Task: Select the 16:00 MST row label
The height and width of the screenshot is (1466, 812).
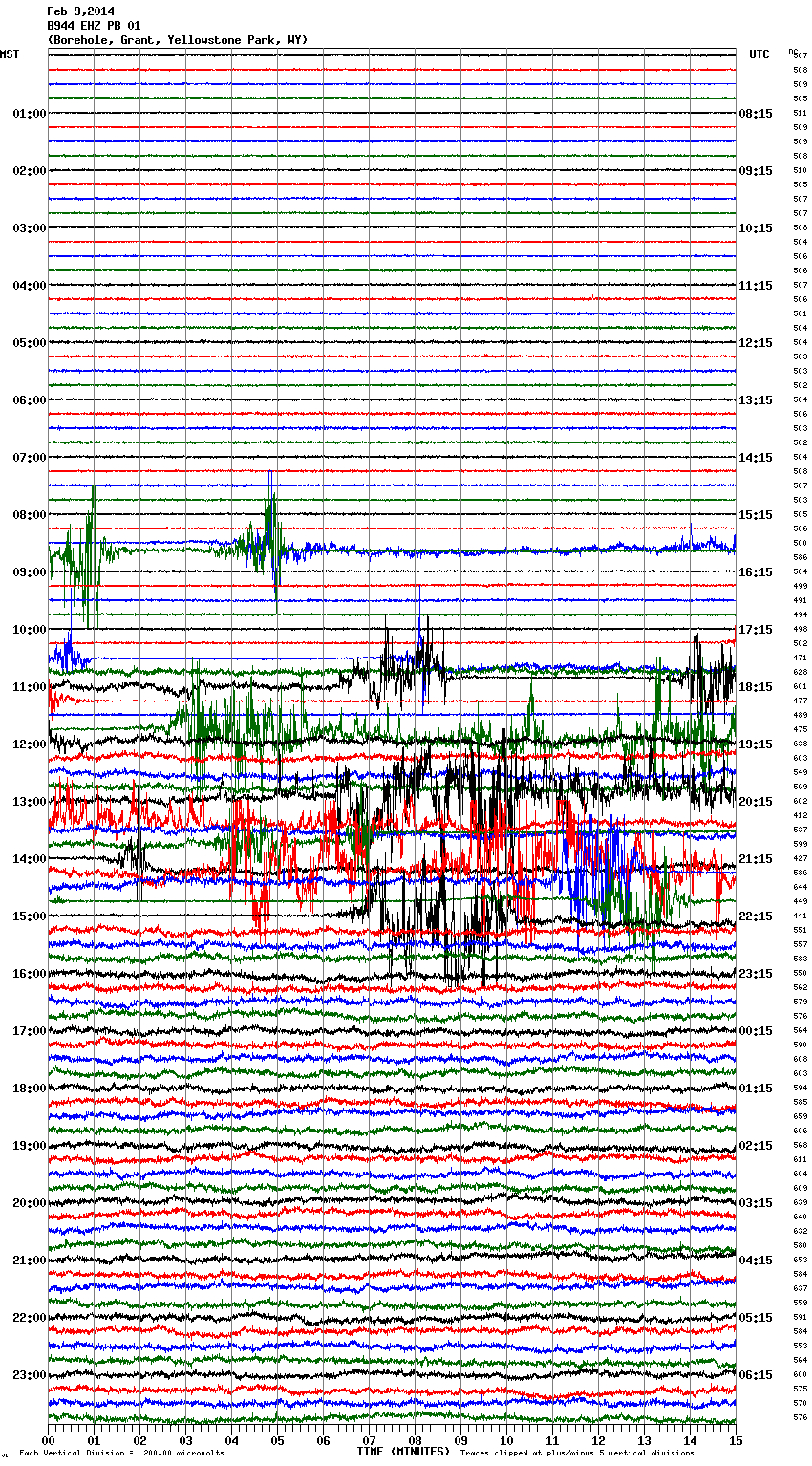Action: click(x=30, y=974)
